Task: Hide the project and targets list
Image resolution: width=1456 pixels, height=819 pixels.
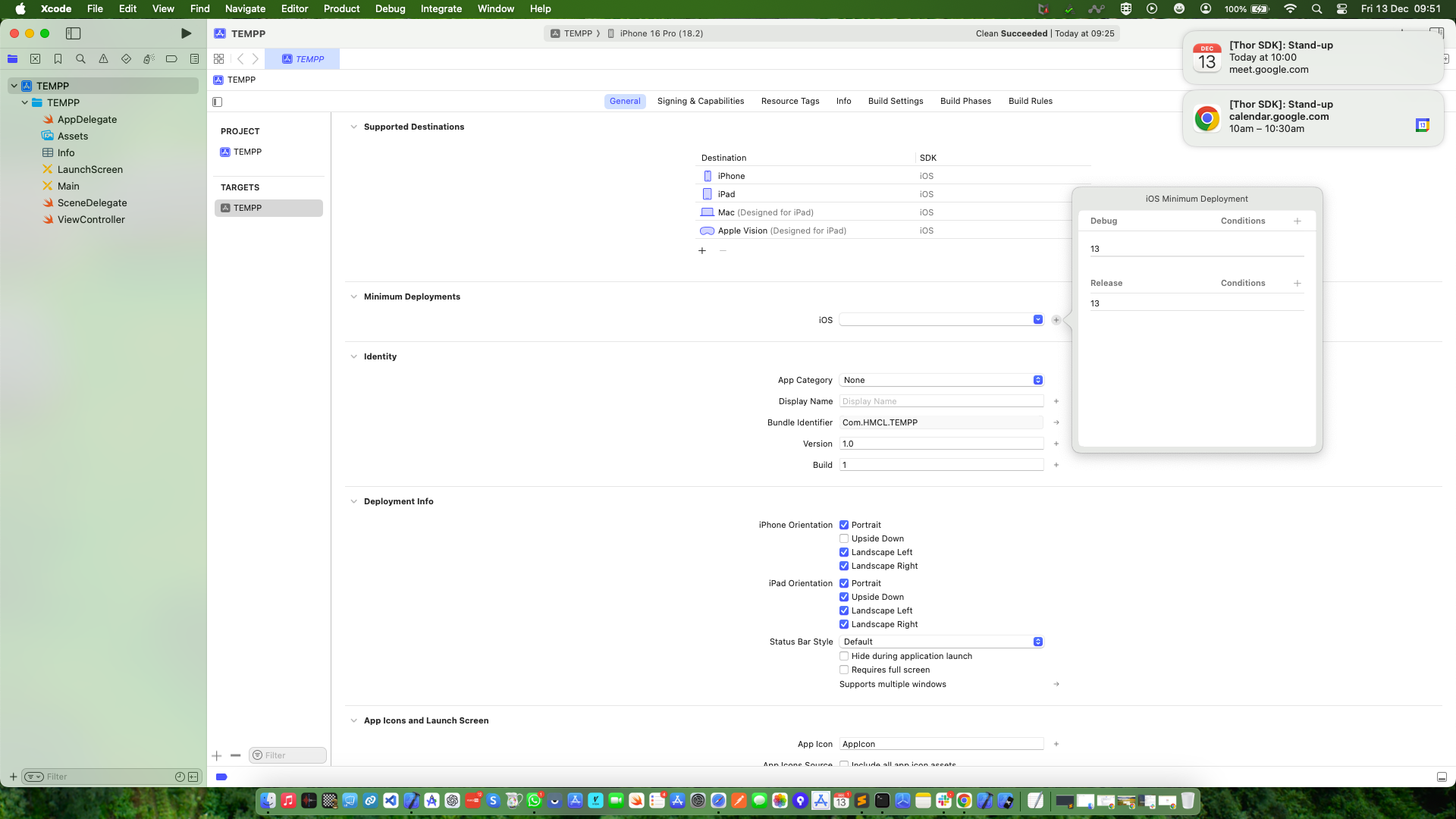Action: coord(218,102)
